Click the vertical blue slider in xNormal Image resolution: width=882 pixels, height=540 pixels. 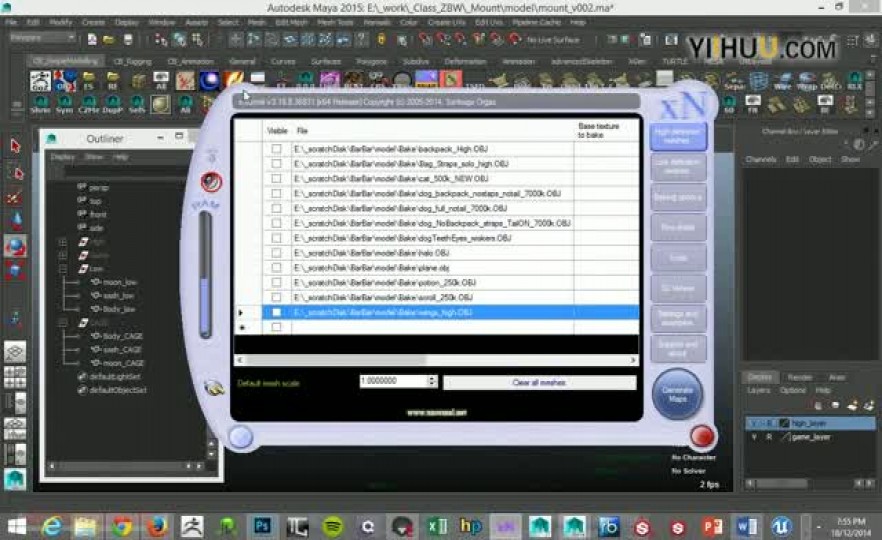[x=205, y=275]
